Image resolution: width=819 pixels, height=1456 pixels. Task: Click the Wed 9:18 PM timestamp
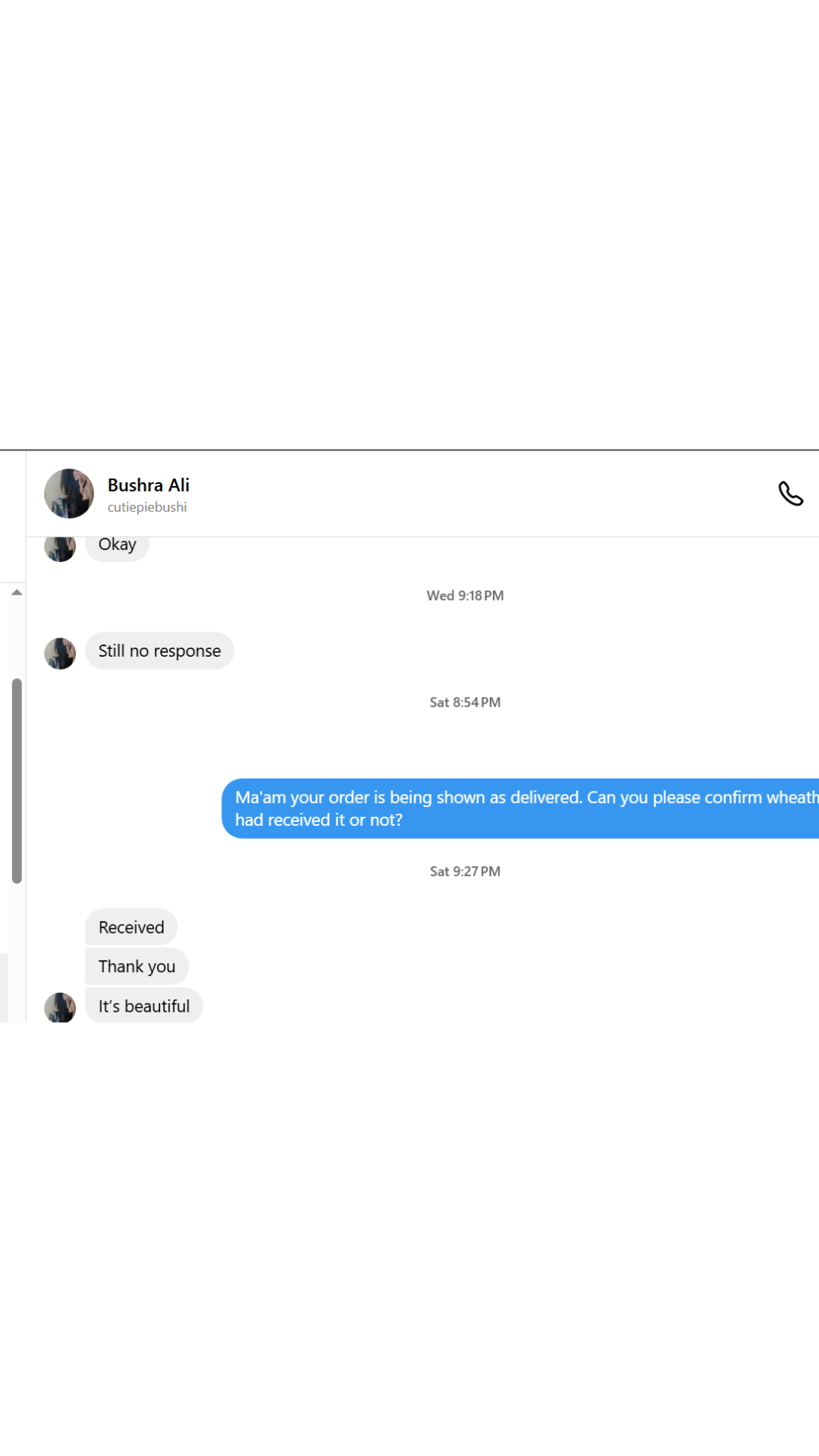[465, 596]
